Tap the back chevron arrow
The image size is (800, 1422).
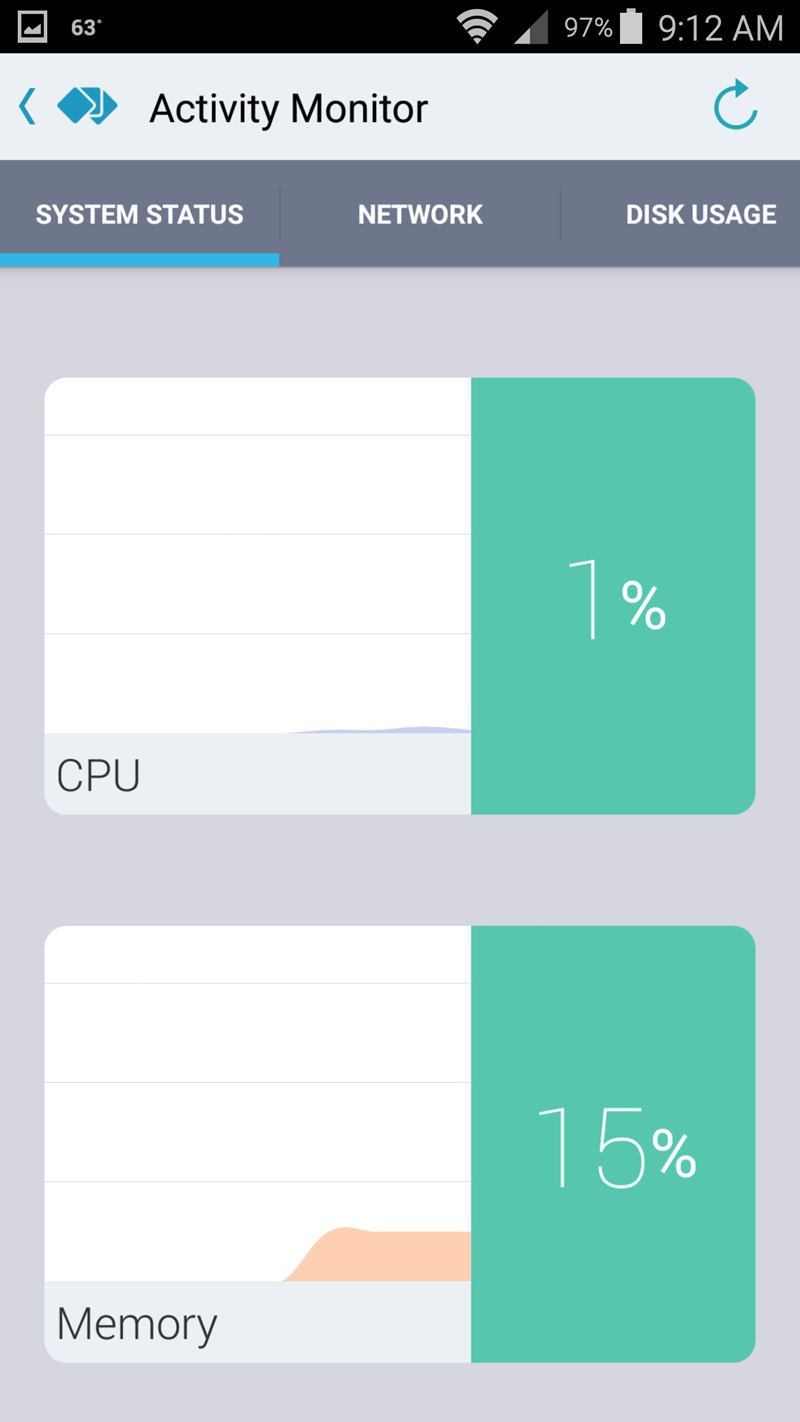(x=28, y=106)
